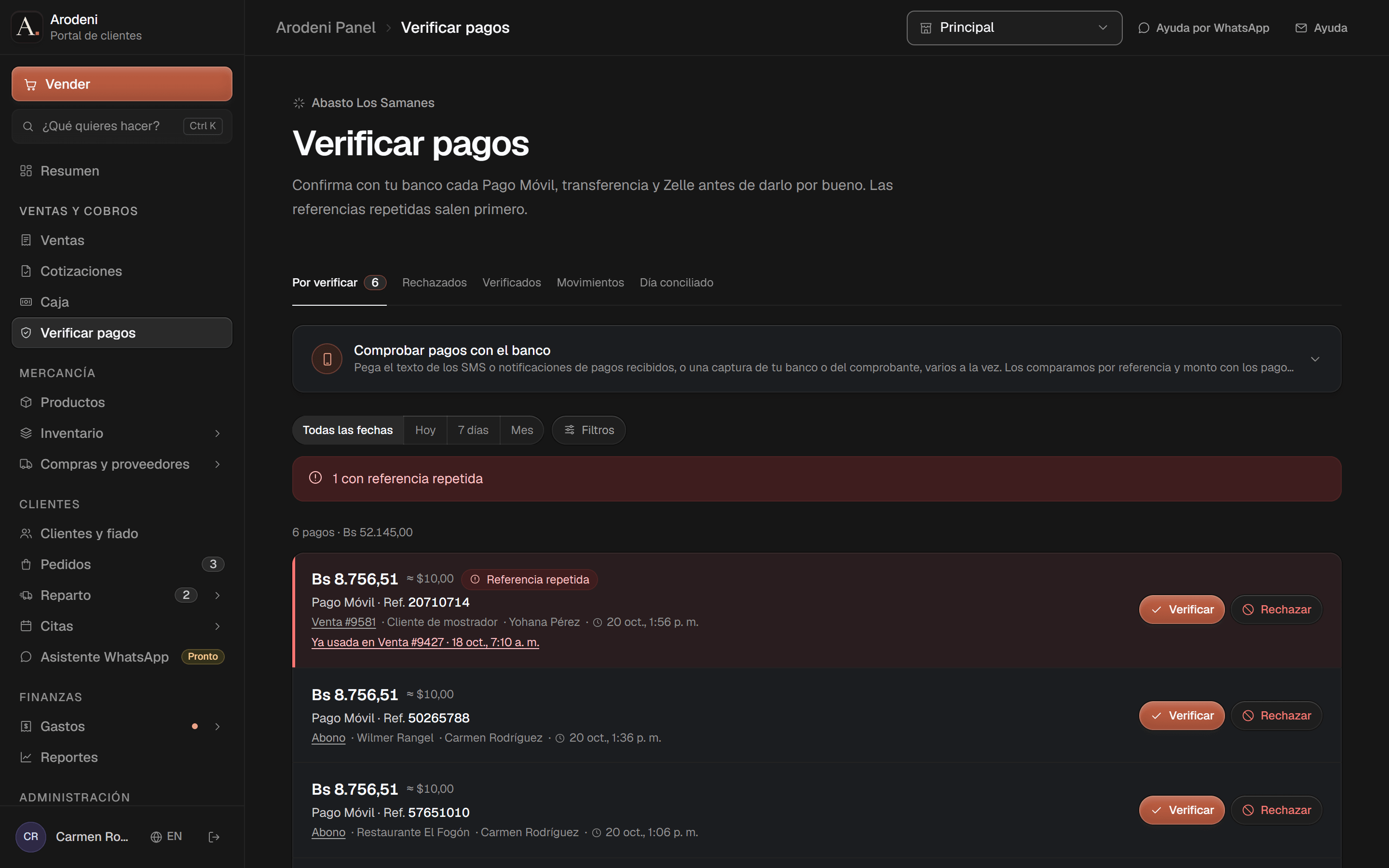
Task: Open the Venta #9581 link
Action: coord(344,622)
